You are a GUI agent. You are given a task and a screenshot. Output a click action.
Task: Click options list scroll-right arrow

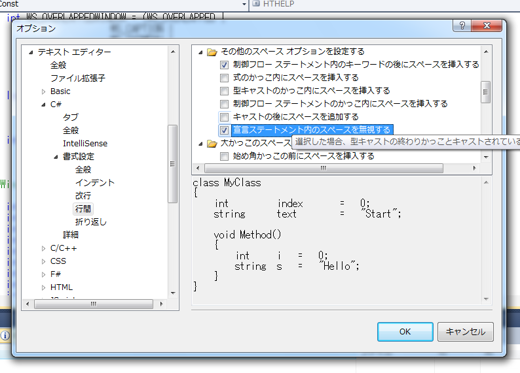pyautogui.click(x=474, y=168)
